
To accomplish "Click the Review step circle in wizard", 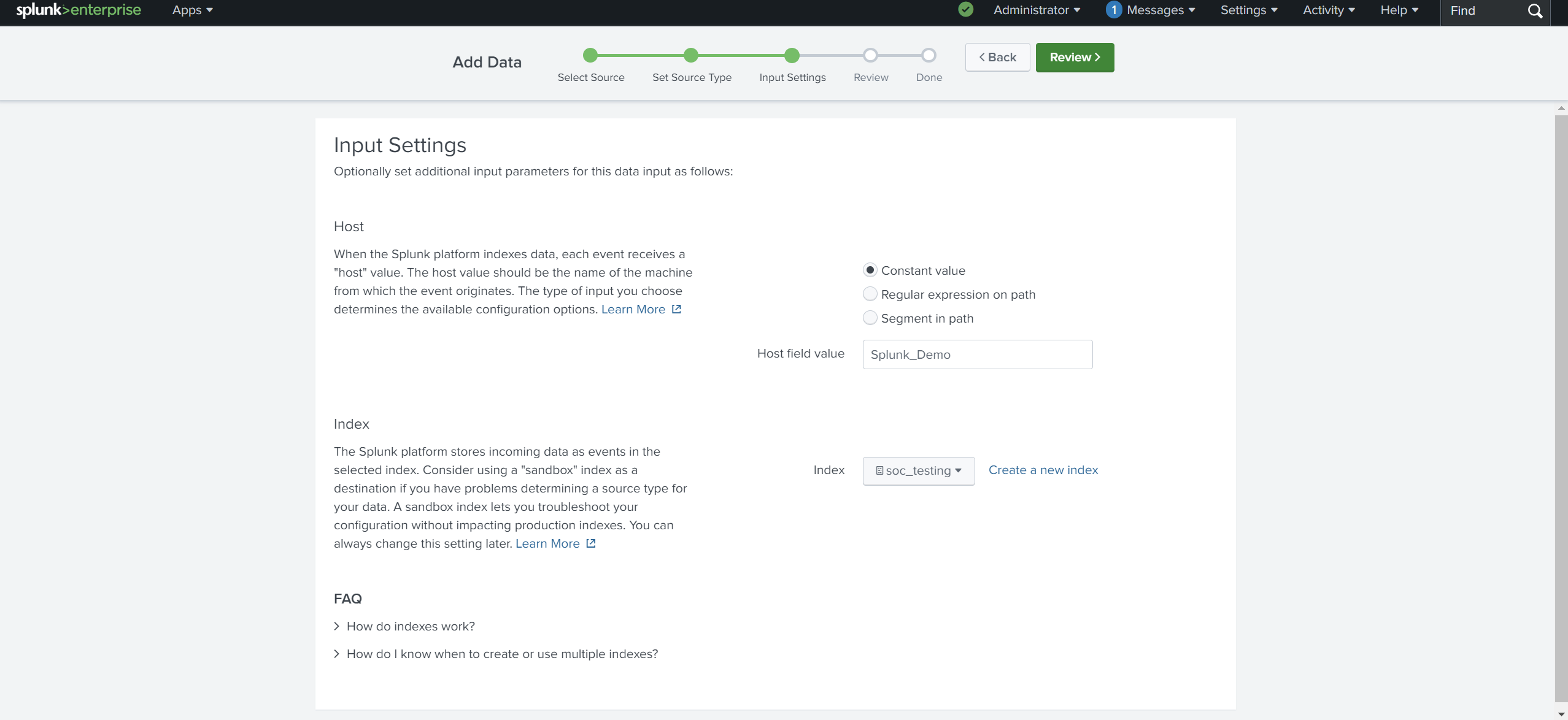I will tap(870, 56).
